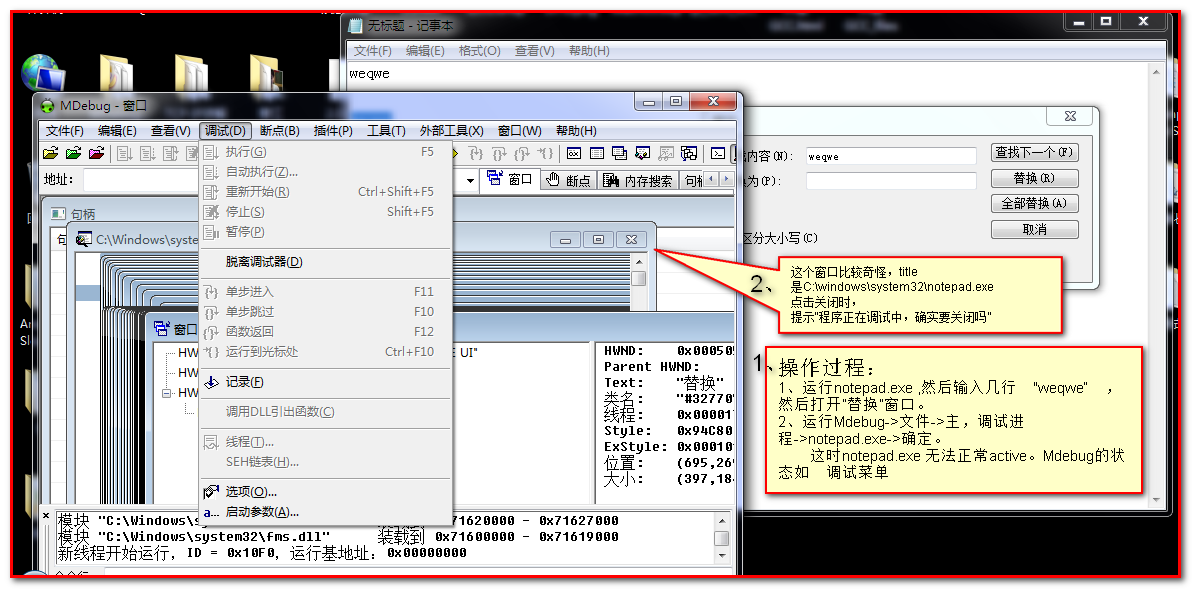
Task: Click 调用DLL引出函数(C) menu entry
Action: point(326,411)
